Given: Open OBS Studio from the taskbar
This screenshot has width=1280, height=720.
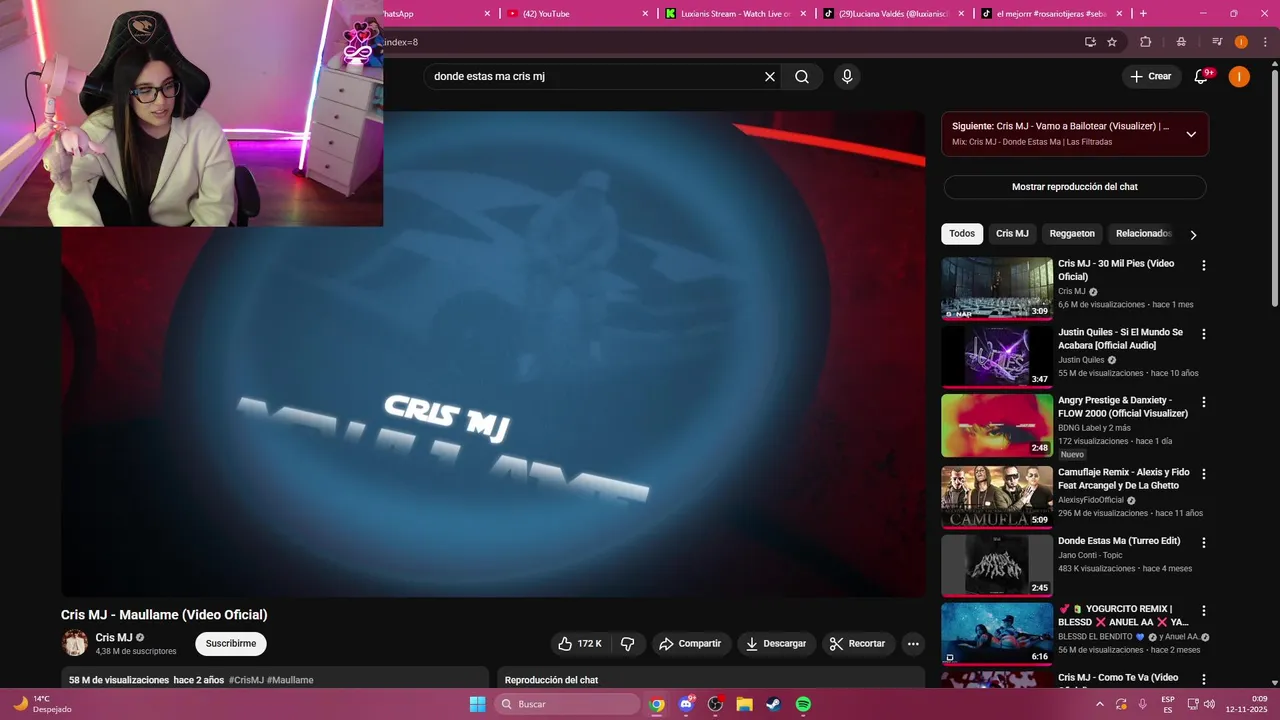Looking at the screenshot, I should (715, 704).
